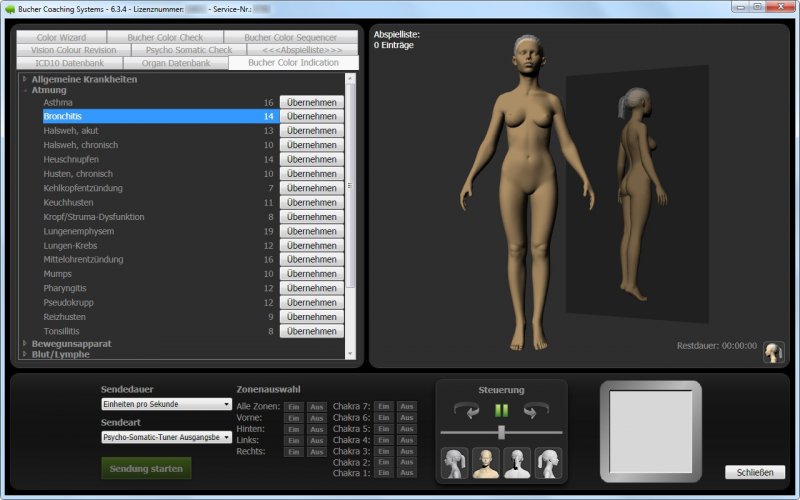Screen dimensions: 800x500
Task: Select the front face head view thumbnail
Action: [486, 463]
